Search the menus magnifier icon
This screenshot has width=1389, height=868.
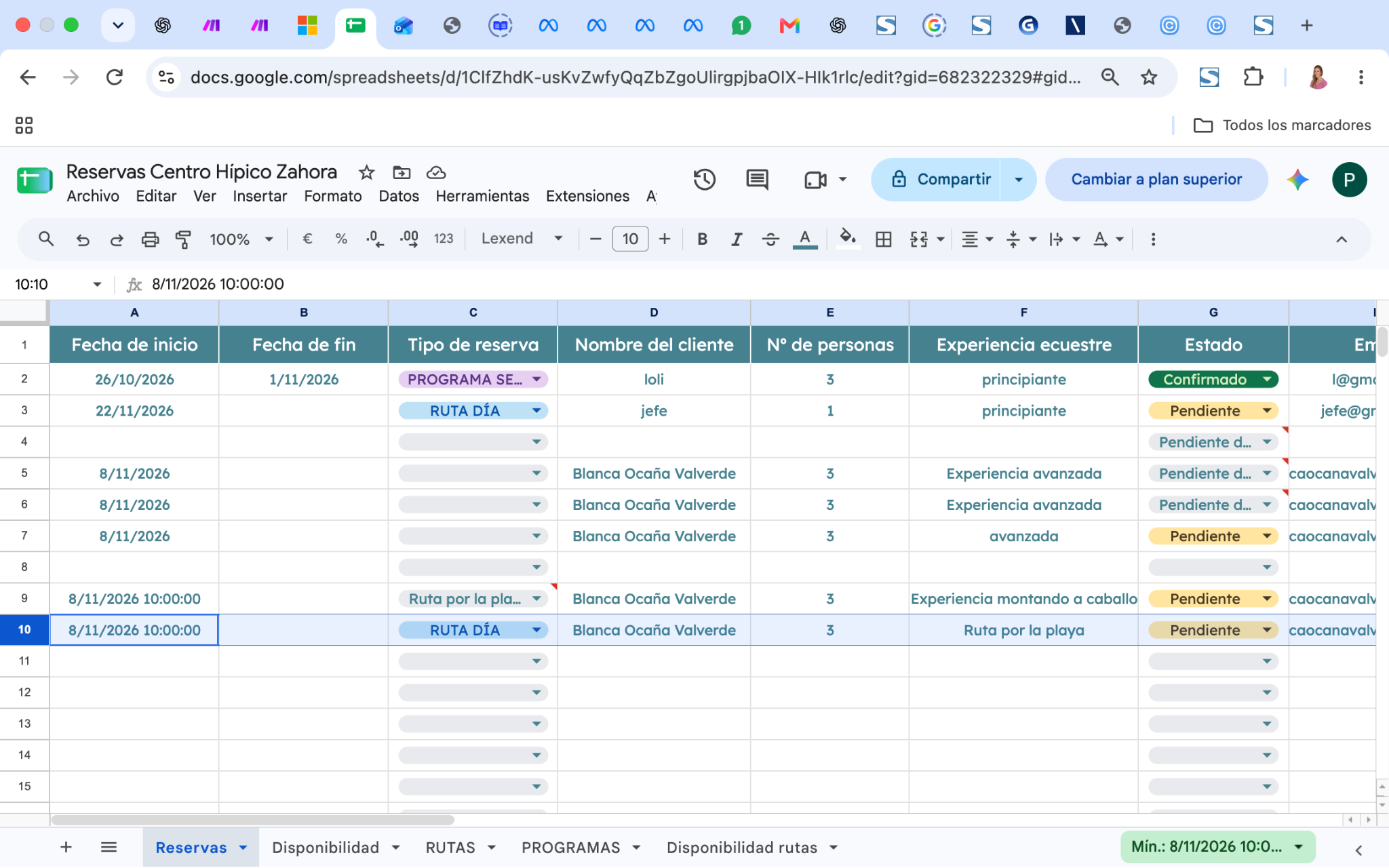click(x=46, y=239)
